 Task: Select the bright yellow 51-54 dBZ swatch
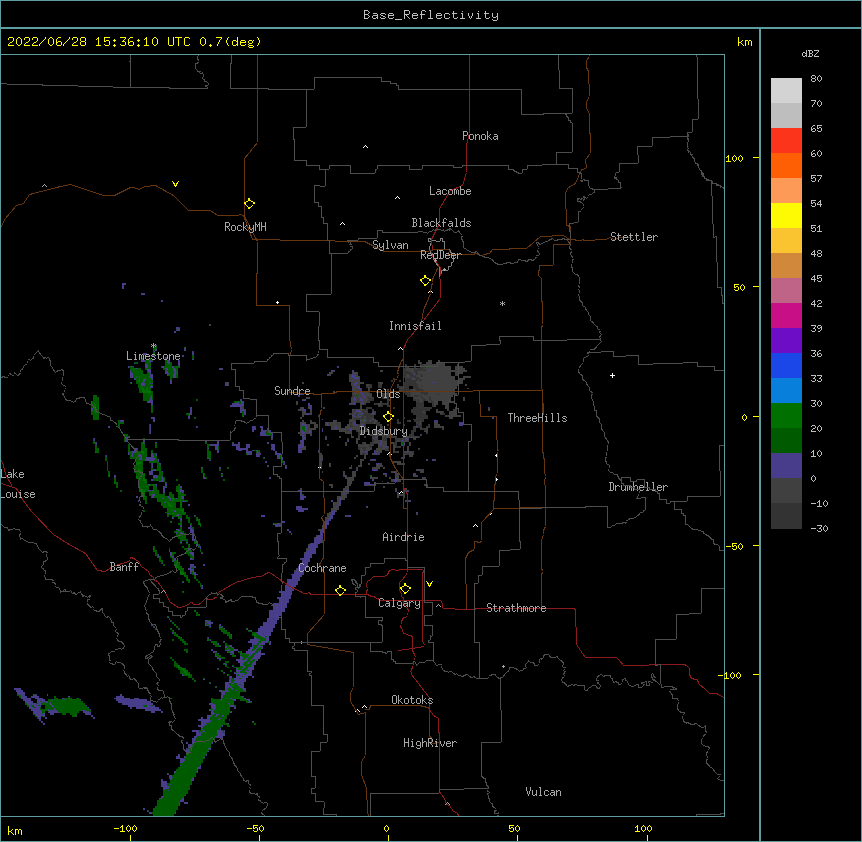786,215
